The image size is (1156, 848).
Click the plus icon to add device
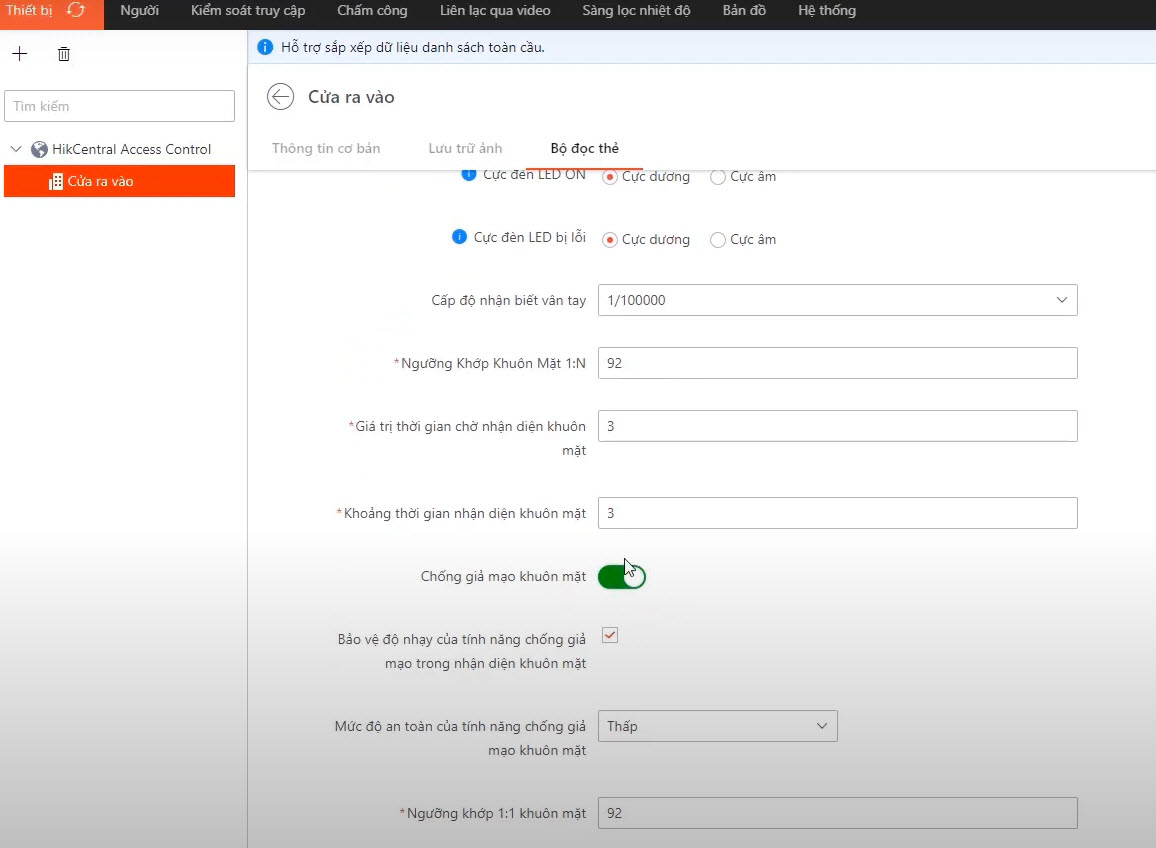pyautogui.click(x=19, y=54)
